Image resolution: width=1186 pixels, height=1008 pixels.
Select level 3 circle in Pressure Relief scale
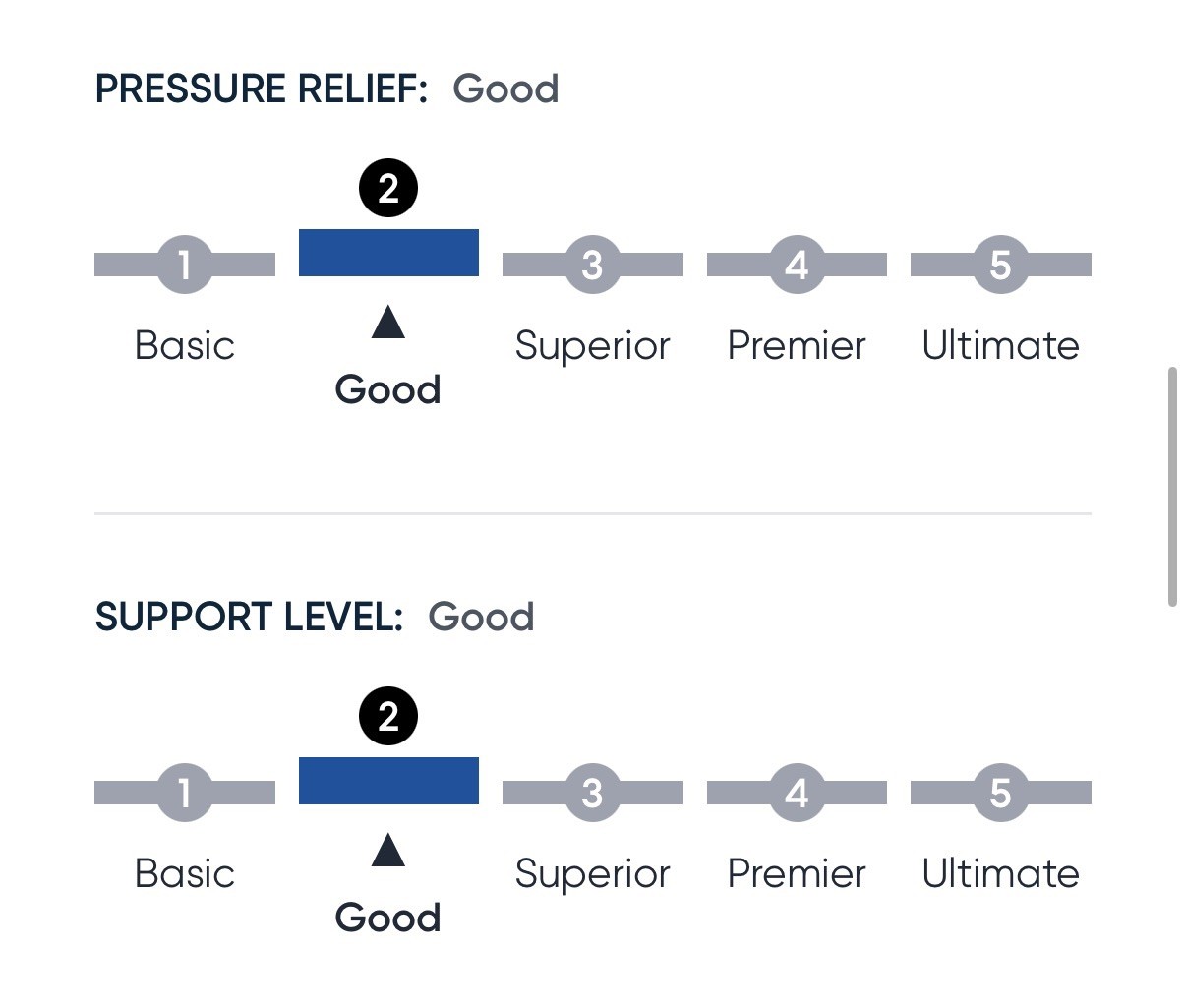tap(592, 265)
